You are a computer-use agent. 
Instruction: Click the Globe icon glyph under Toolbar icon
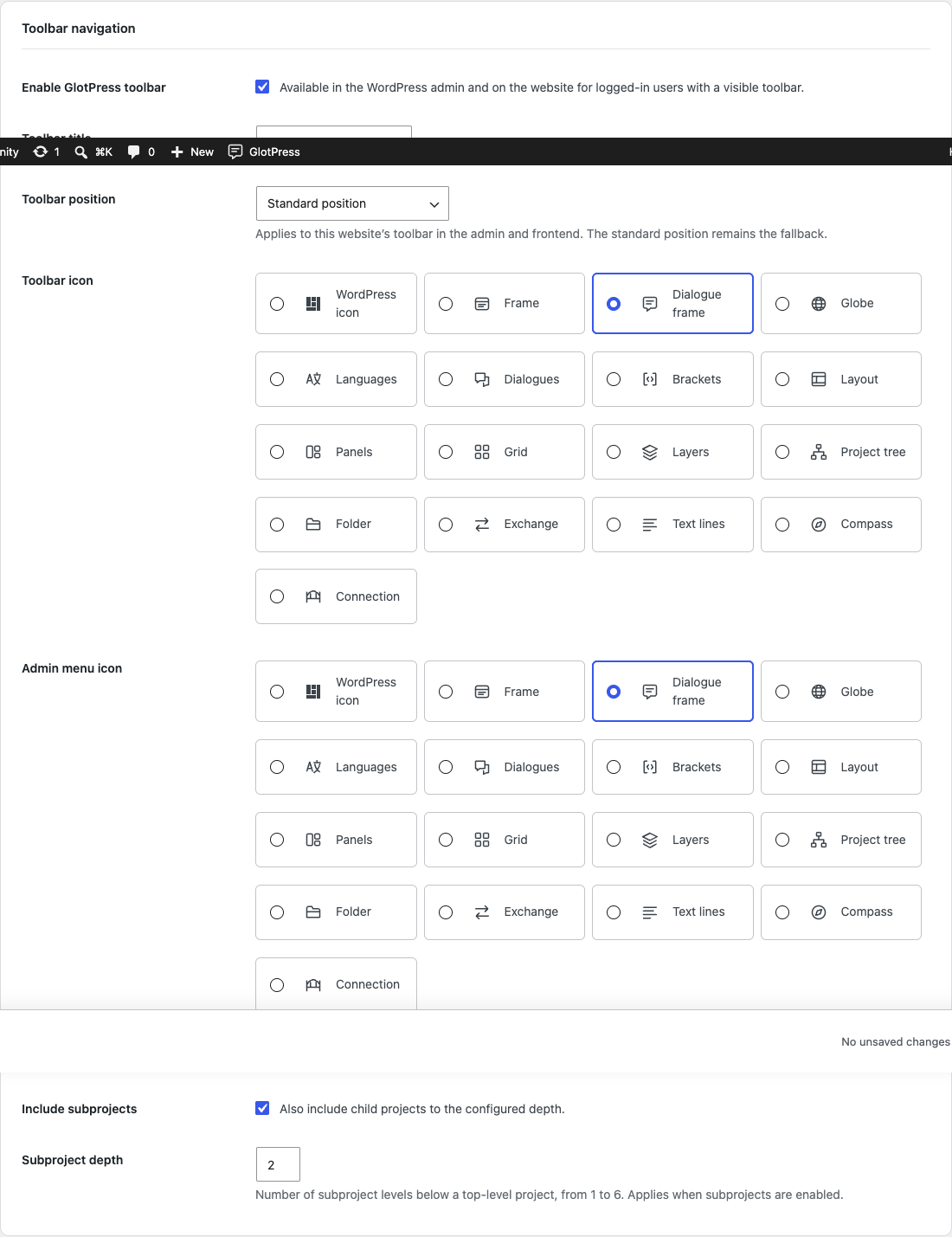coord(819,304)
